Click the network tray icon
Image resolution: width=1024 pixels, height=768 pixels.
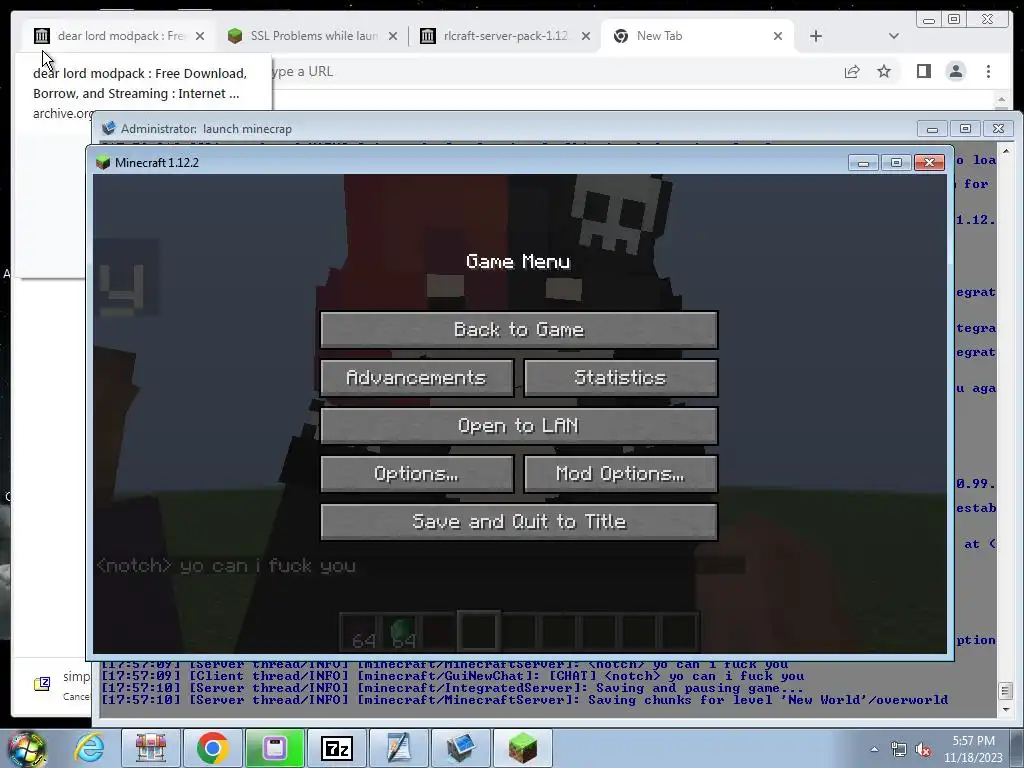tap(899, 749)
